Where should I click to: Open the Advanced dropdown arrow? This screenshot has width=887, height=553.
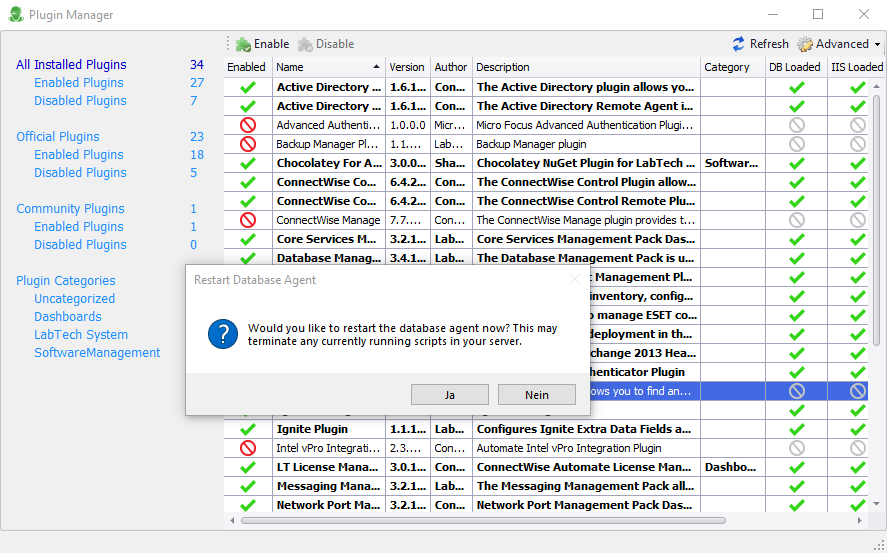877,44
